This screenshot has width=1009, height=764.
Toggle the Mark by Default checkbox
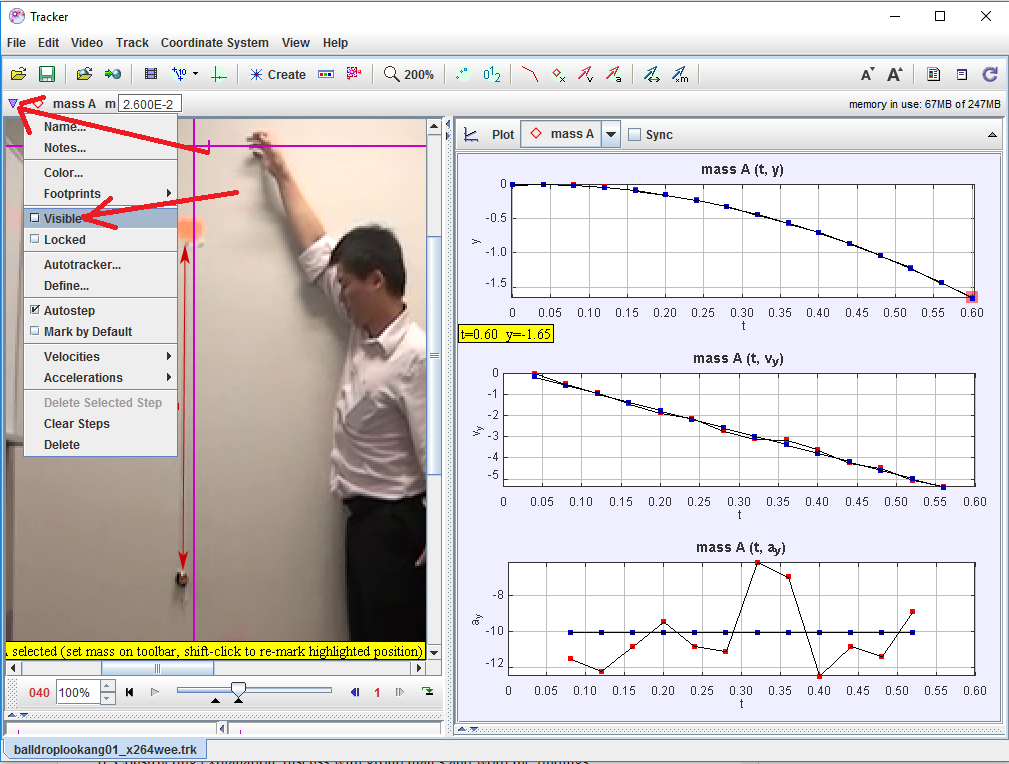tap(35, 331)
